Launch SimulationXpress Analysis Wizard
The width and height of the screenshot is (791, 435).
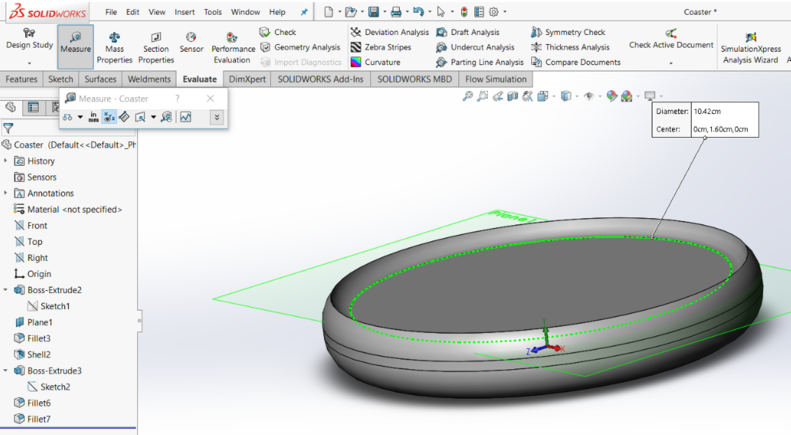tap(750, 48)
